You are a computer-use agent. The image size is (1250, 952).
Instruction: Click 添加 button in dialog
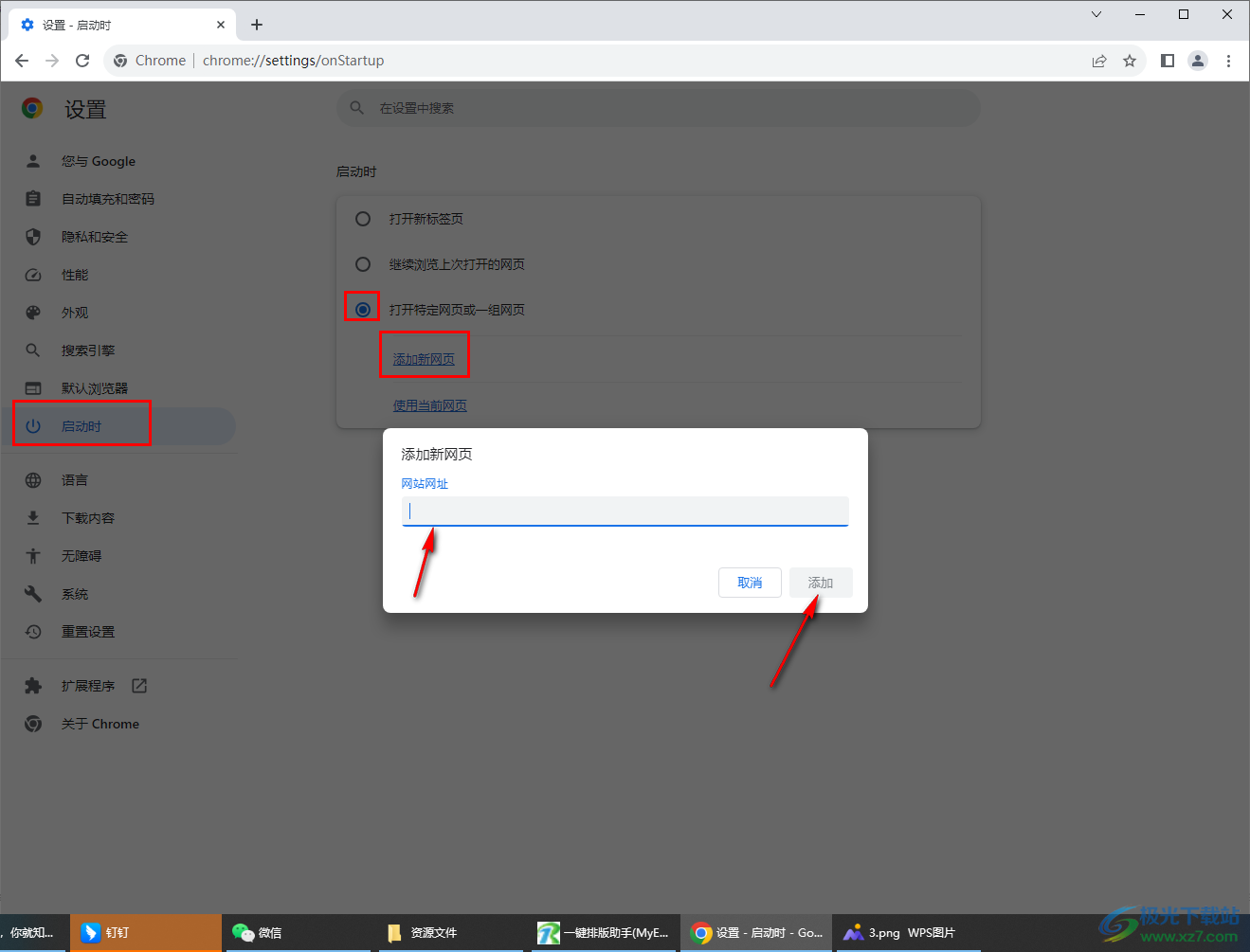point(821,583)
